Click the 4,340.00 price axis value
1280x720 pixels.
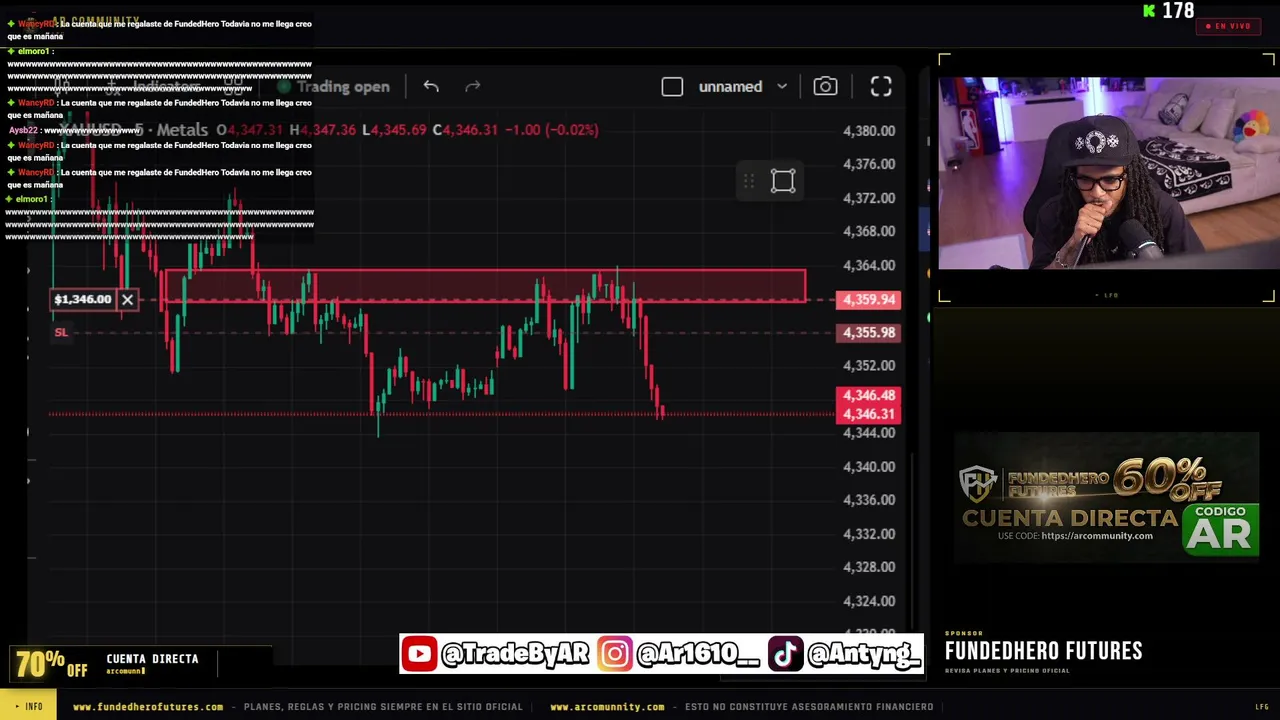[869, 467]
